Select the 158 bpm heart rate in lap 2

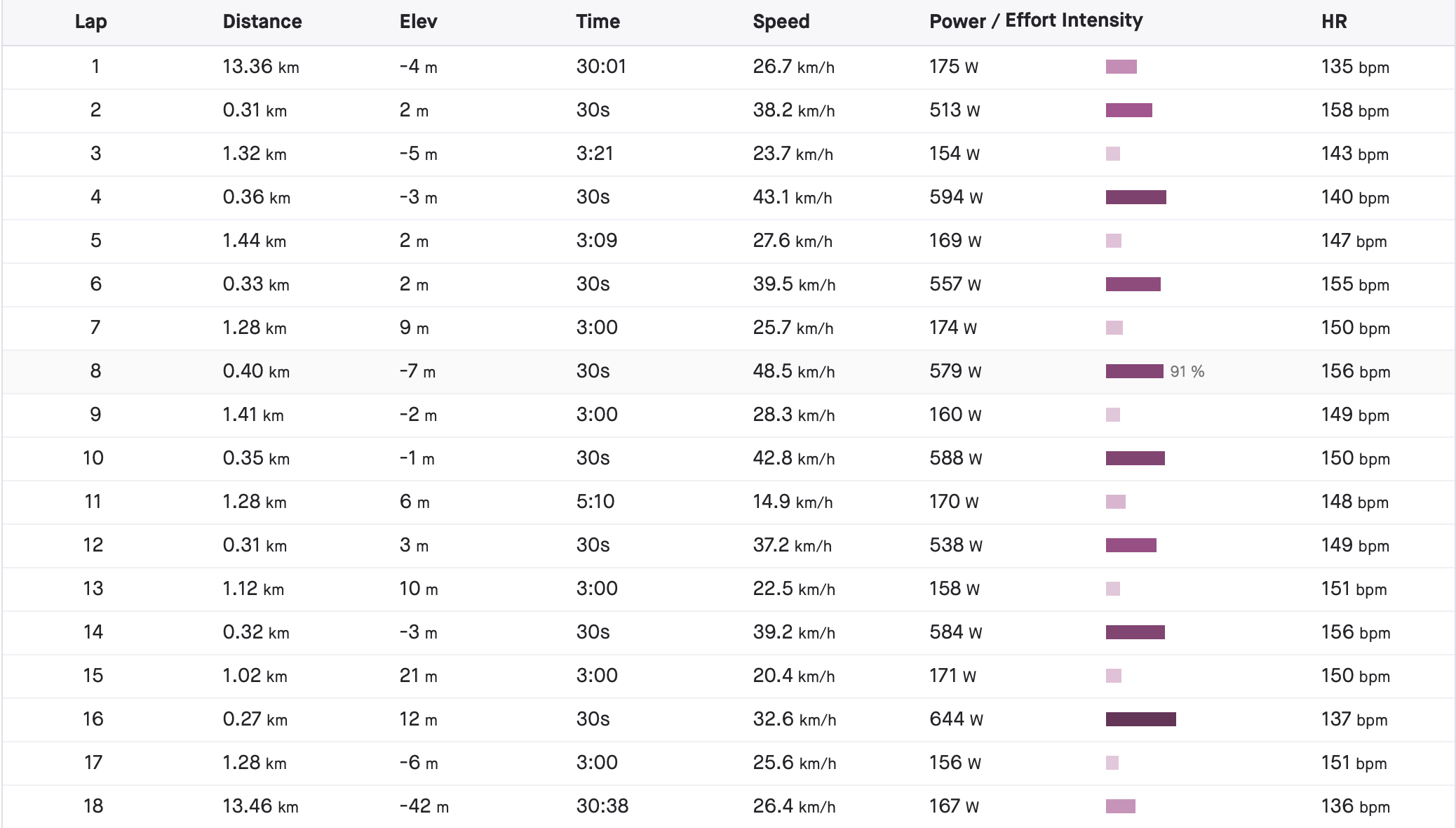(x=1355, y=110)
